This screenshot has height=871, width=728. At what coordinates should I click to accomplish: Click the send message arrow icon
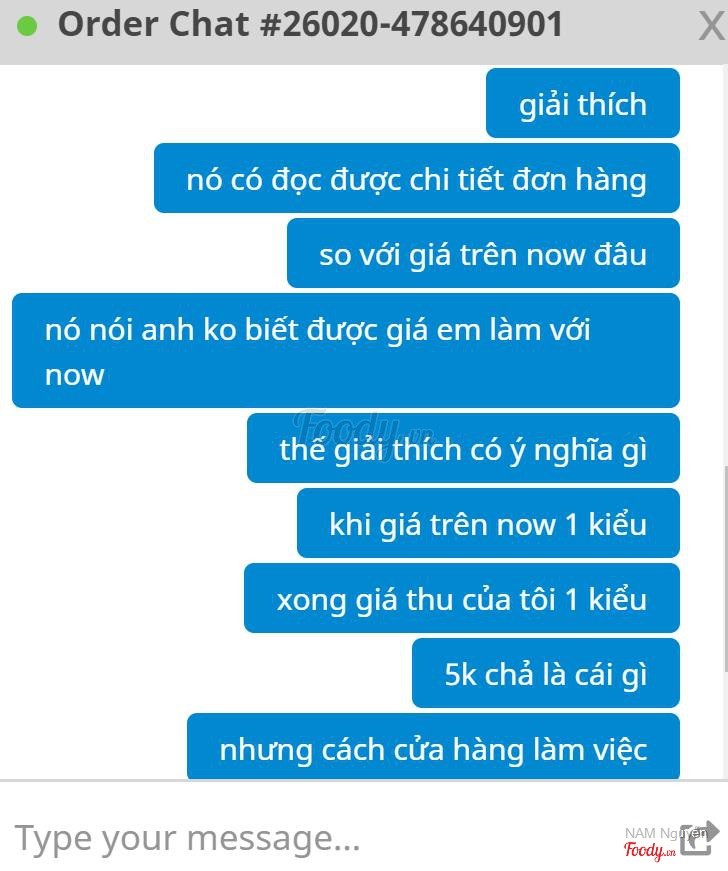699,837
